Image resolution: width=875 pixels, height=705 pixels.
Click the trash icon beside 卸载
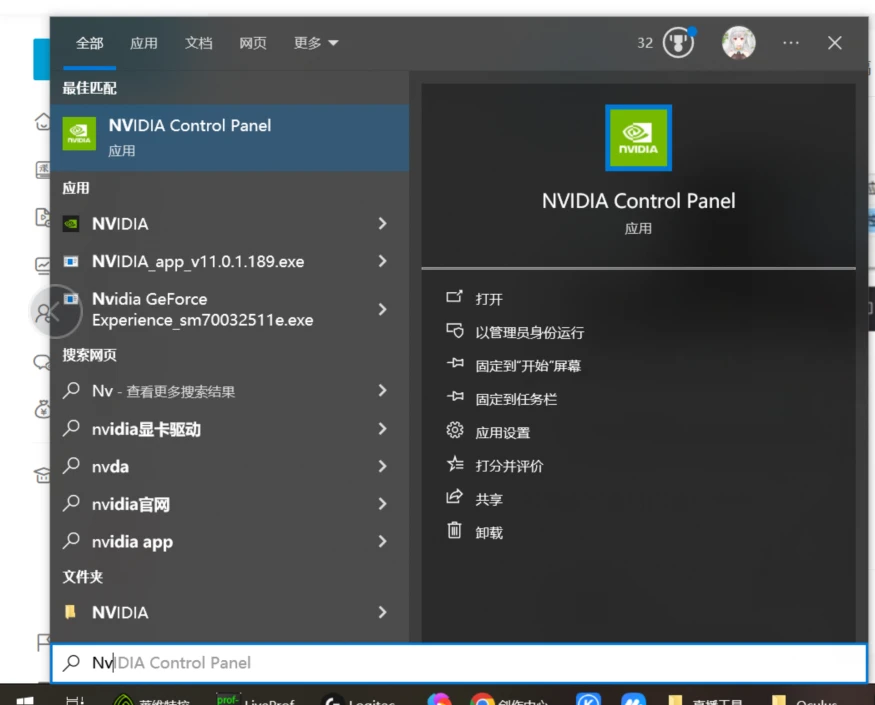click(x=455, y=530)
